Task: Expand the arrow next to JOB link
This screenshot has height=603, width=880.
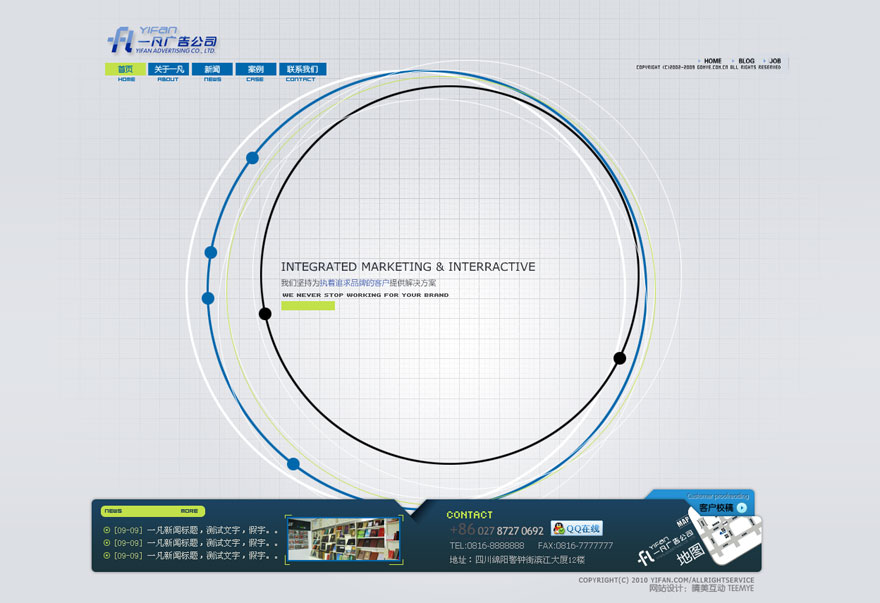Action: pyautogui.click(x=764, y=61)
